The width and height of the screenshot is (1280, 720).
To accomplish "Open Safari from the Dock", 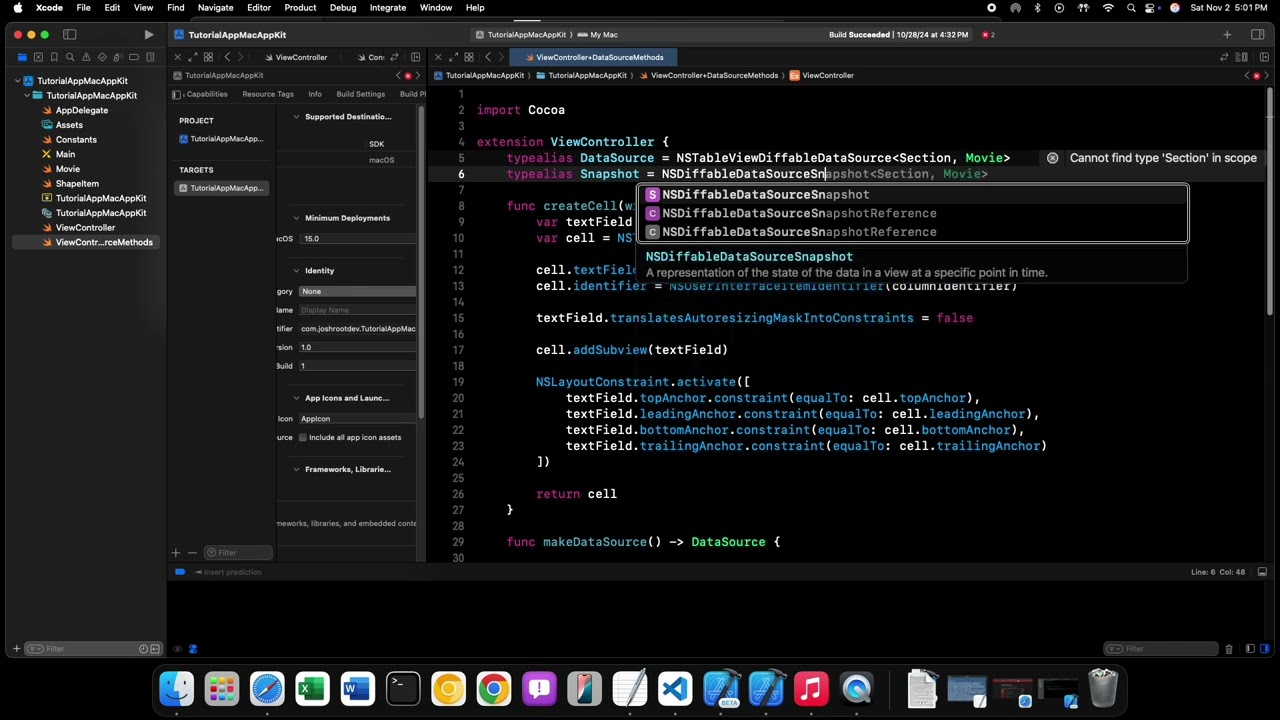I will [x=267, y=688].
